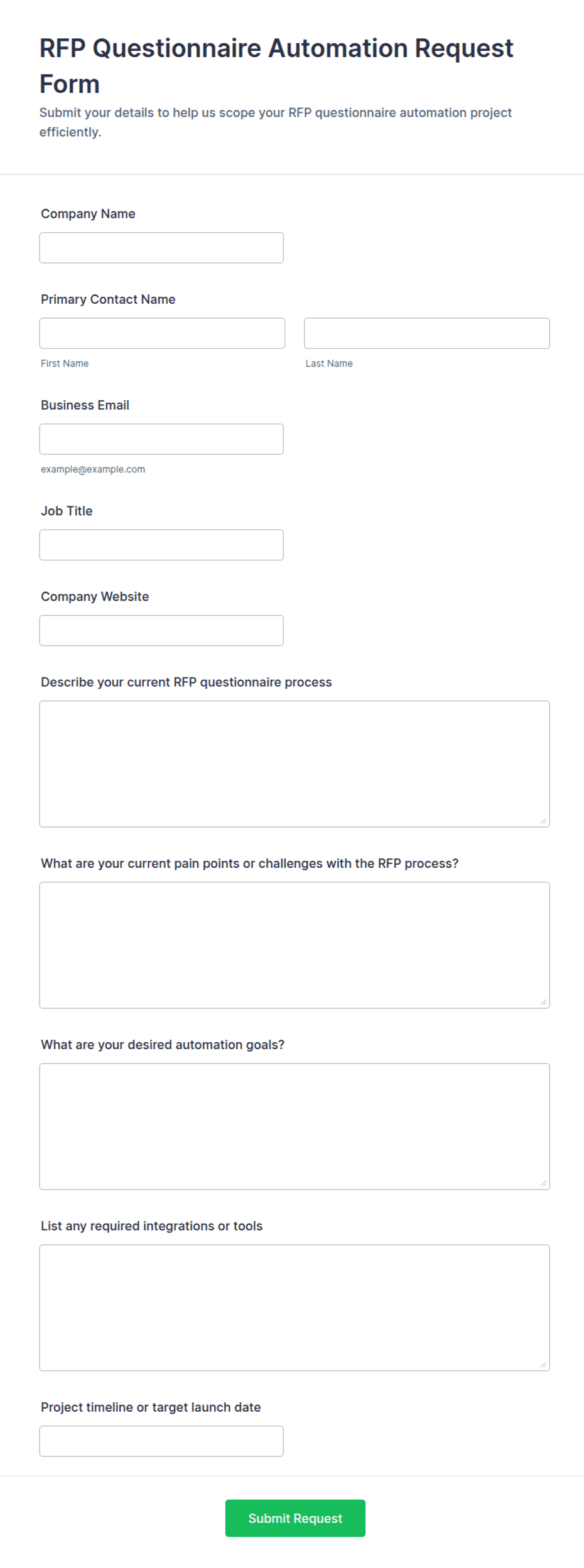Focus the First Name text box
Image resolution: width=584 pixels, height=1568 pixels.
coord(162,333)
